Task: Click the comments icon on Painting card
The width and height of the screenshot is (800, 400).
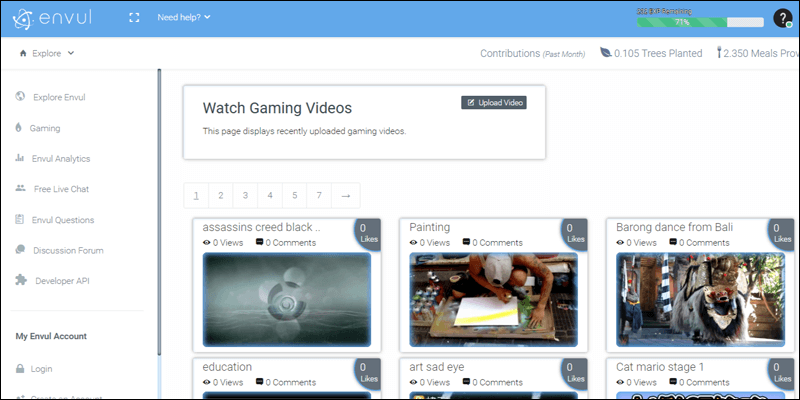Action: [x=466, y=242]
